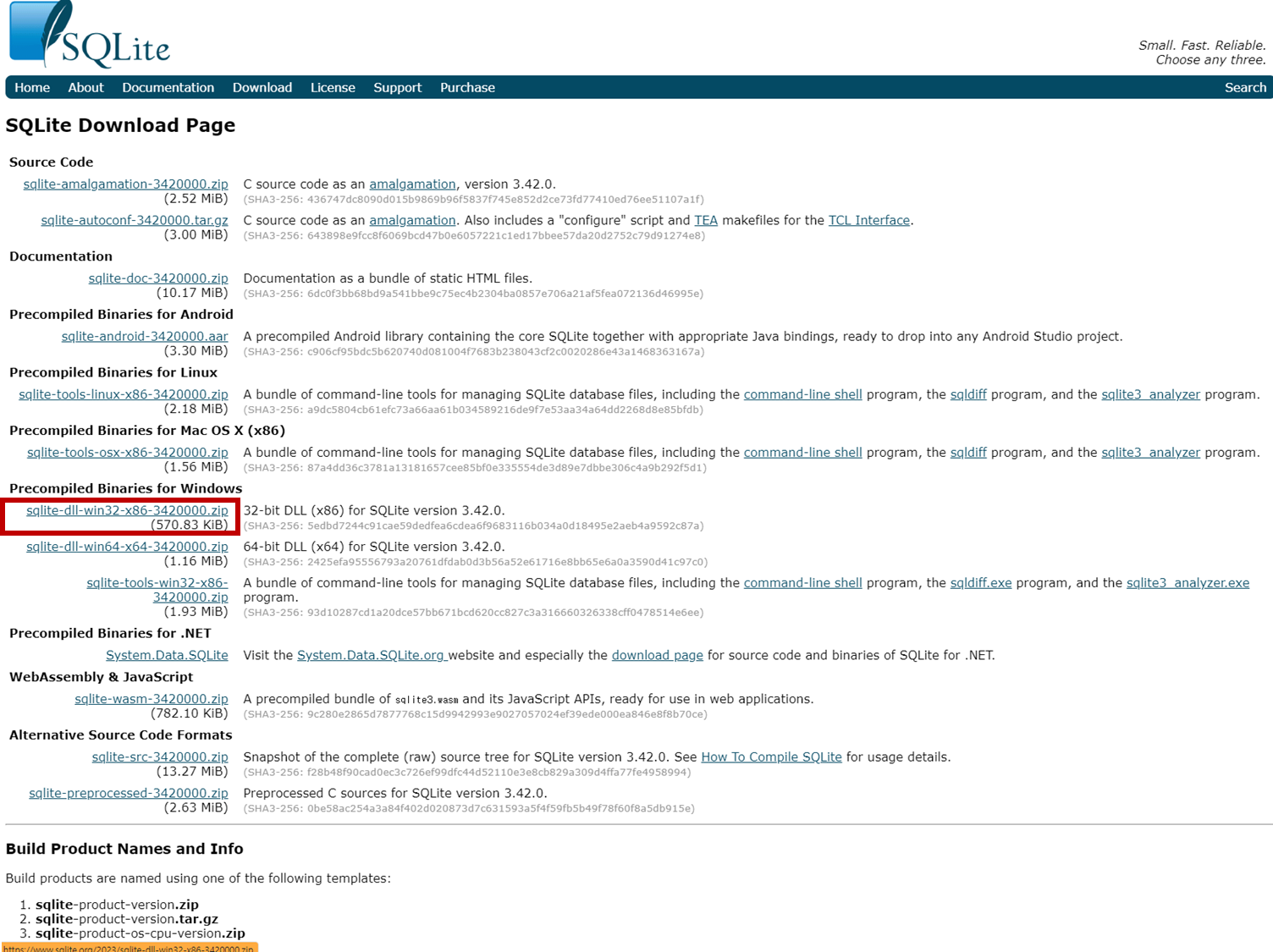Click the (13.27 MiB) file size text
The height and width of the screenshot is (952, 1273).
pos(192,771)
